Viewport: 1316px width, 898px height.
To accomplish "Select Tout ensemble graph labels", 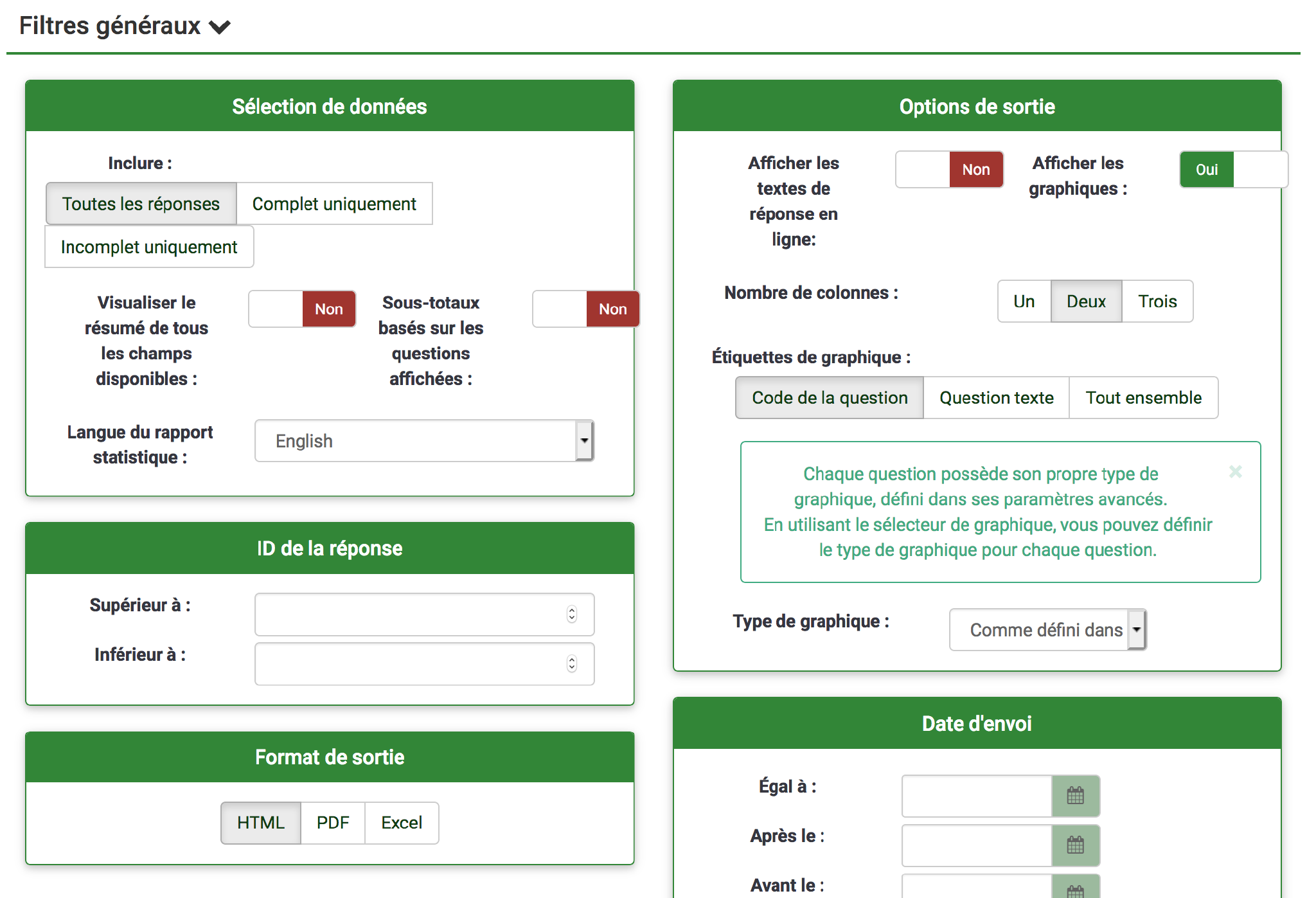I will (1143, 398).
